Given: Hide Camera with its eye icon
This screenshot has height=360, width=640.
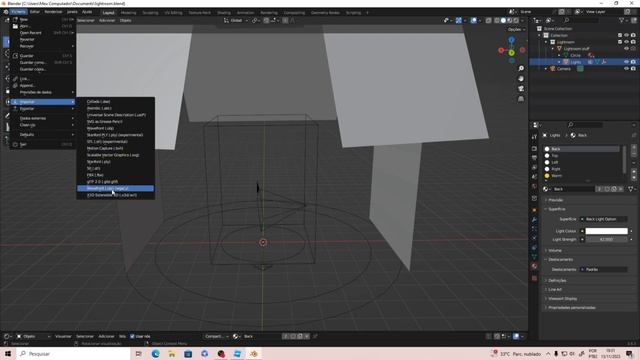Looking at the screenshot, I should click(x=627, y=69).
